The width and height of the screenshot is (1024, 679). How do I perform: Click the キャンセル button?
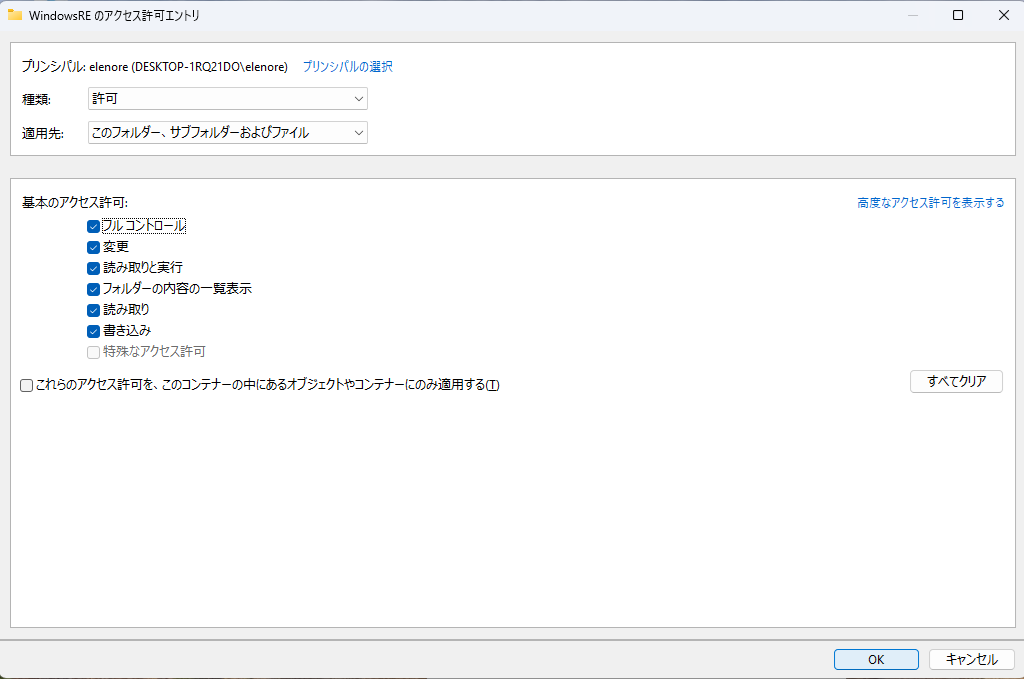coord(971,659)
